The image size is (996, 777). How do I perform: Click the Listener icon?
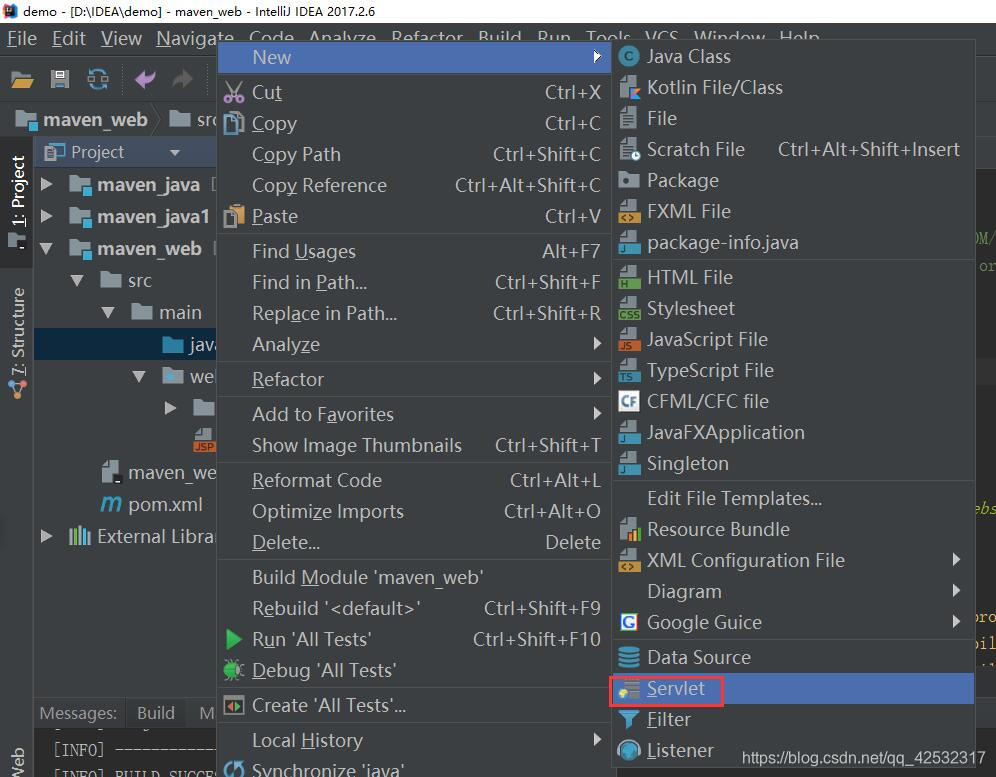pyautogui.click(x=629, y=750)
